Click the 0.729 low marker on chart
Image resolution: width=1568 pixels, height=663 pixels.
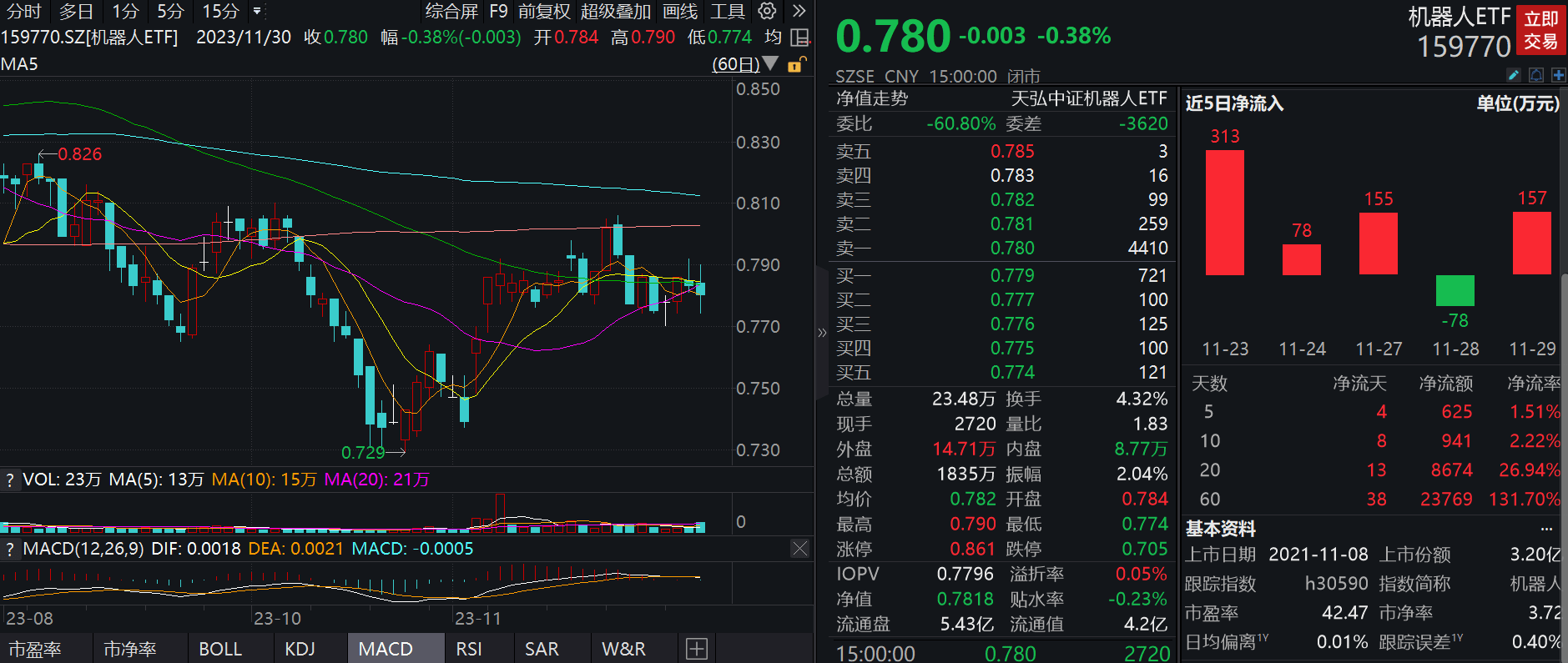tap(363, 452)
